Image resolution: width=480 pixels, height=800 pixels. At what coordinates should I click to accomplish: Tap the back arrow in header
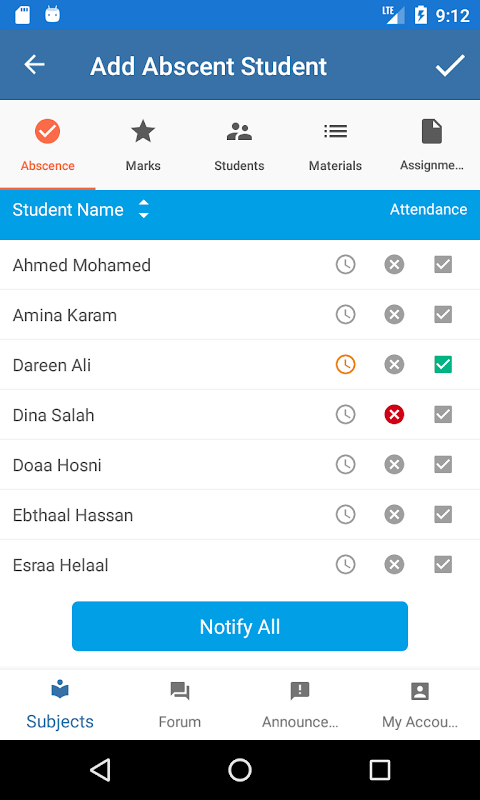click(35, 65)
